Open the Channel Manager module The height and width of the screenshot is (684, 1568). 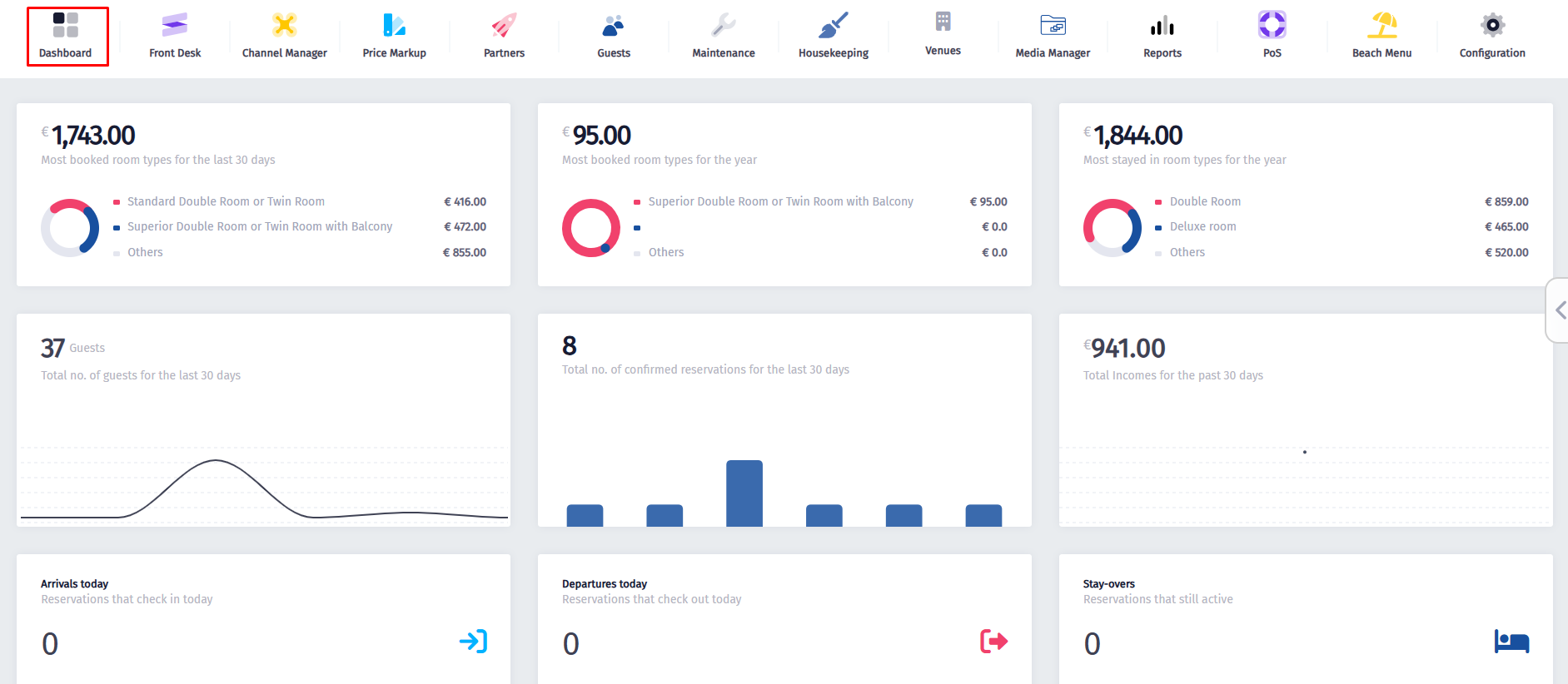pos(285,36)
